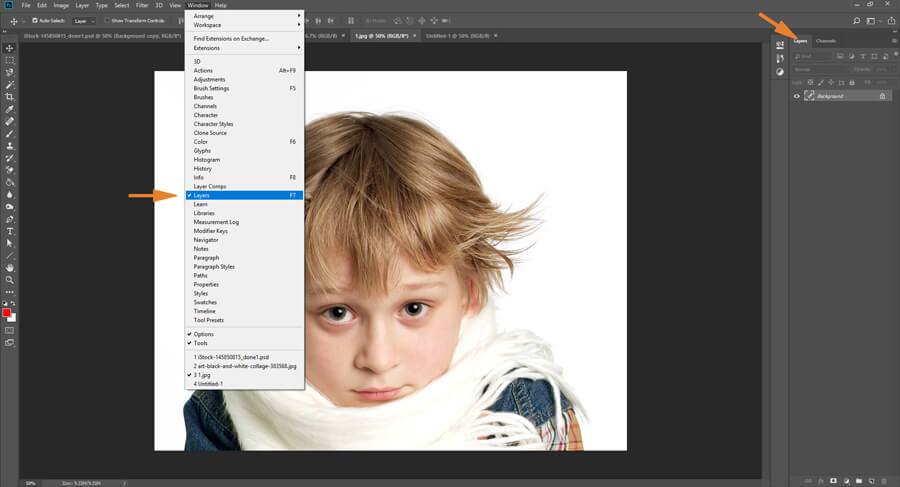Open the Auto-Select Layer dropdown
Image resolution: width=900 pixels, height=487 pixels.
coord(84,20)
